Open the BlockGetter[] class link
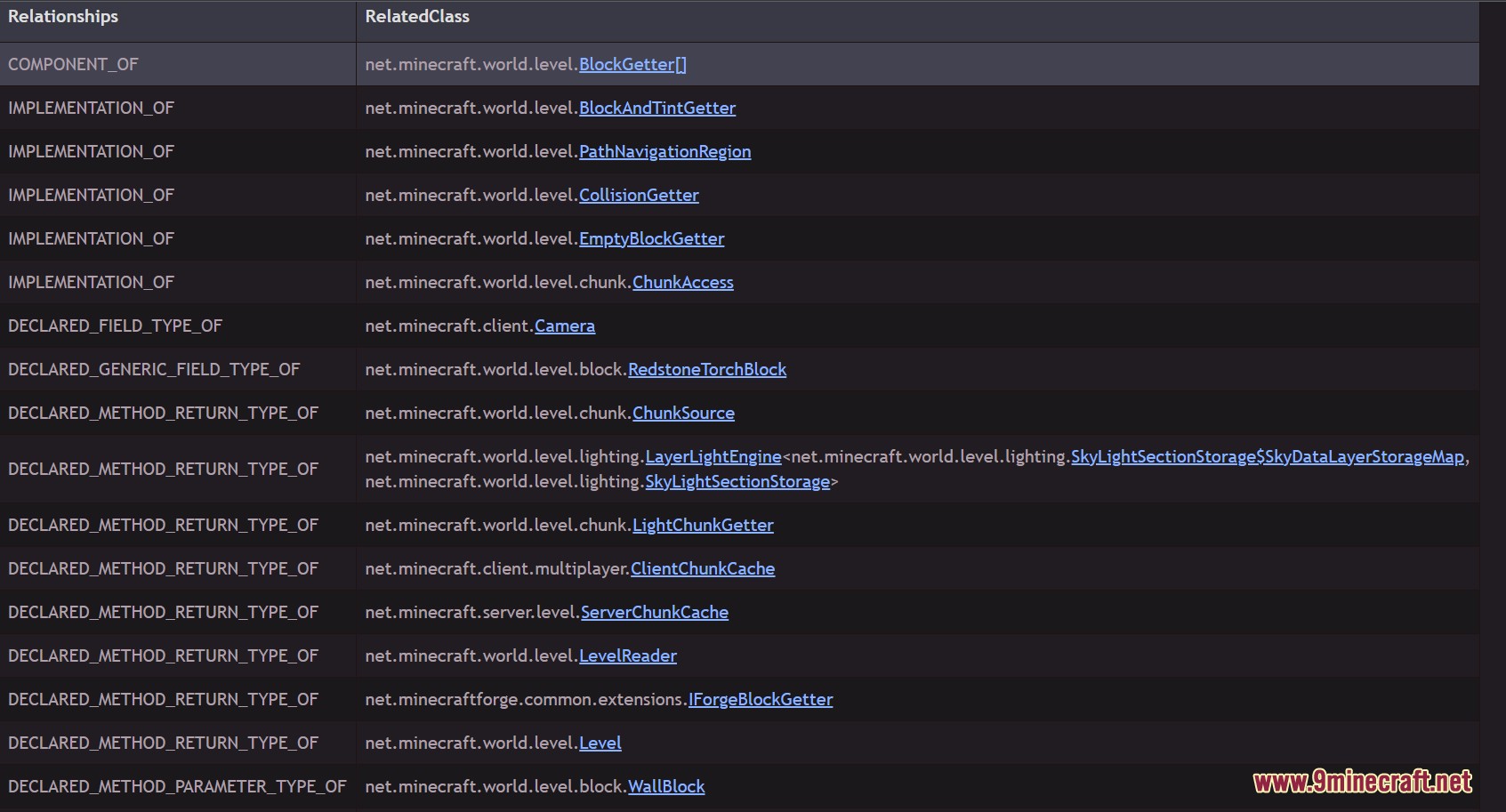This screenshot has width=1506, height=812. point(632,64)
